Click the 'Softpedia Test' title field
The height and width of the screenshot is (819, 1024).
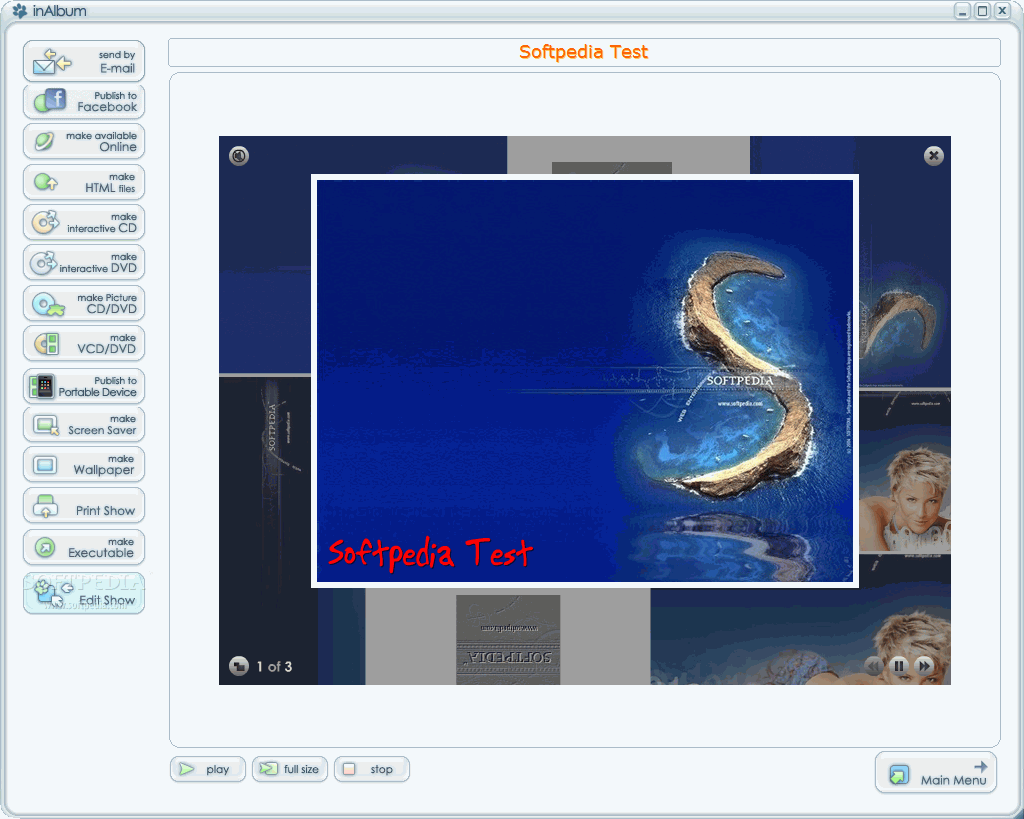coord(584,52)
